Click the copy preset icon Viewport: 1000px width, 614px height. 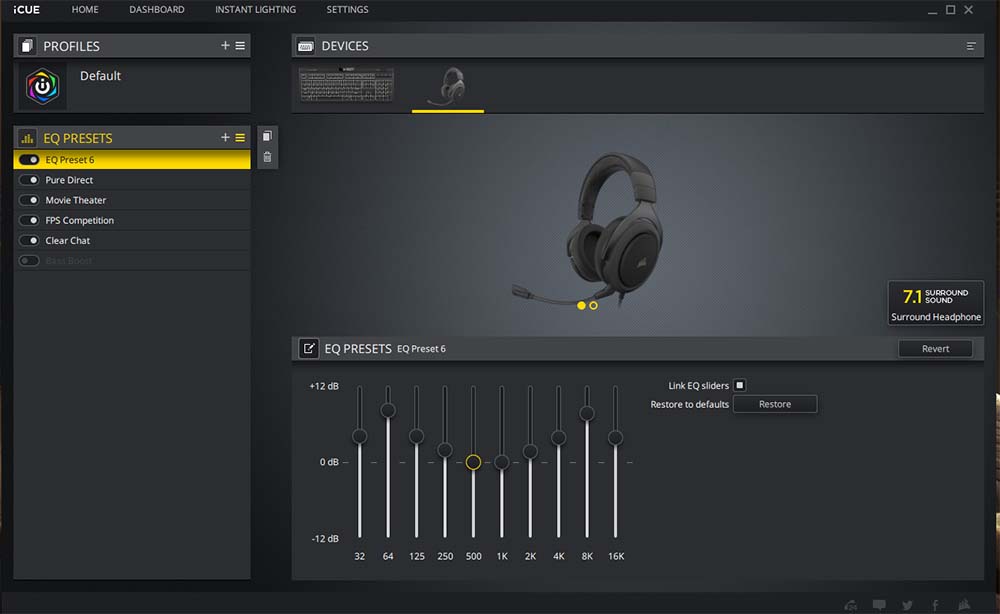click(267, 136)
